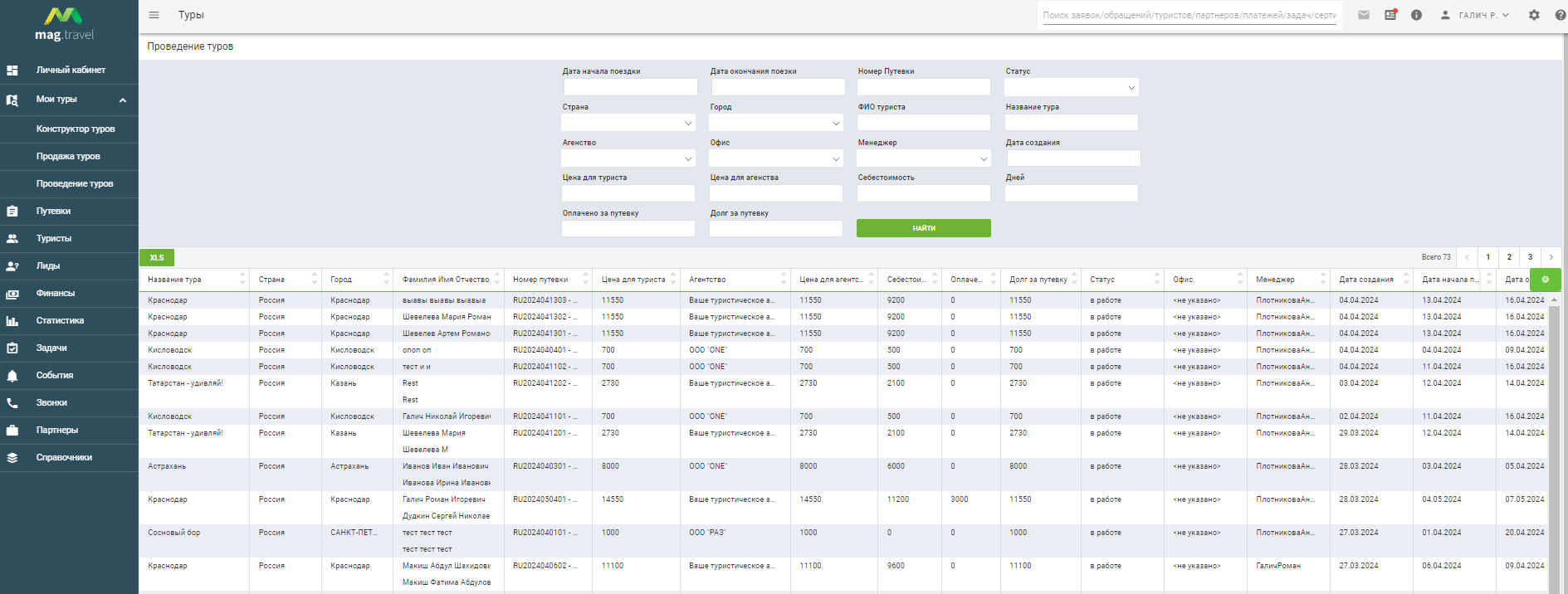The height and width of the screenshot is (594, 1568).
Task: Export table with XLS button
Action: 157,258
